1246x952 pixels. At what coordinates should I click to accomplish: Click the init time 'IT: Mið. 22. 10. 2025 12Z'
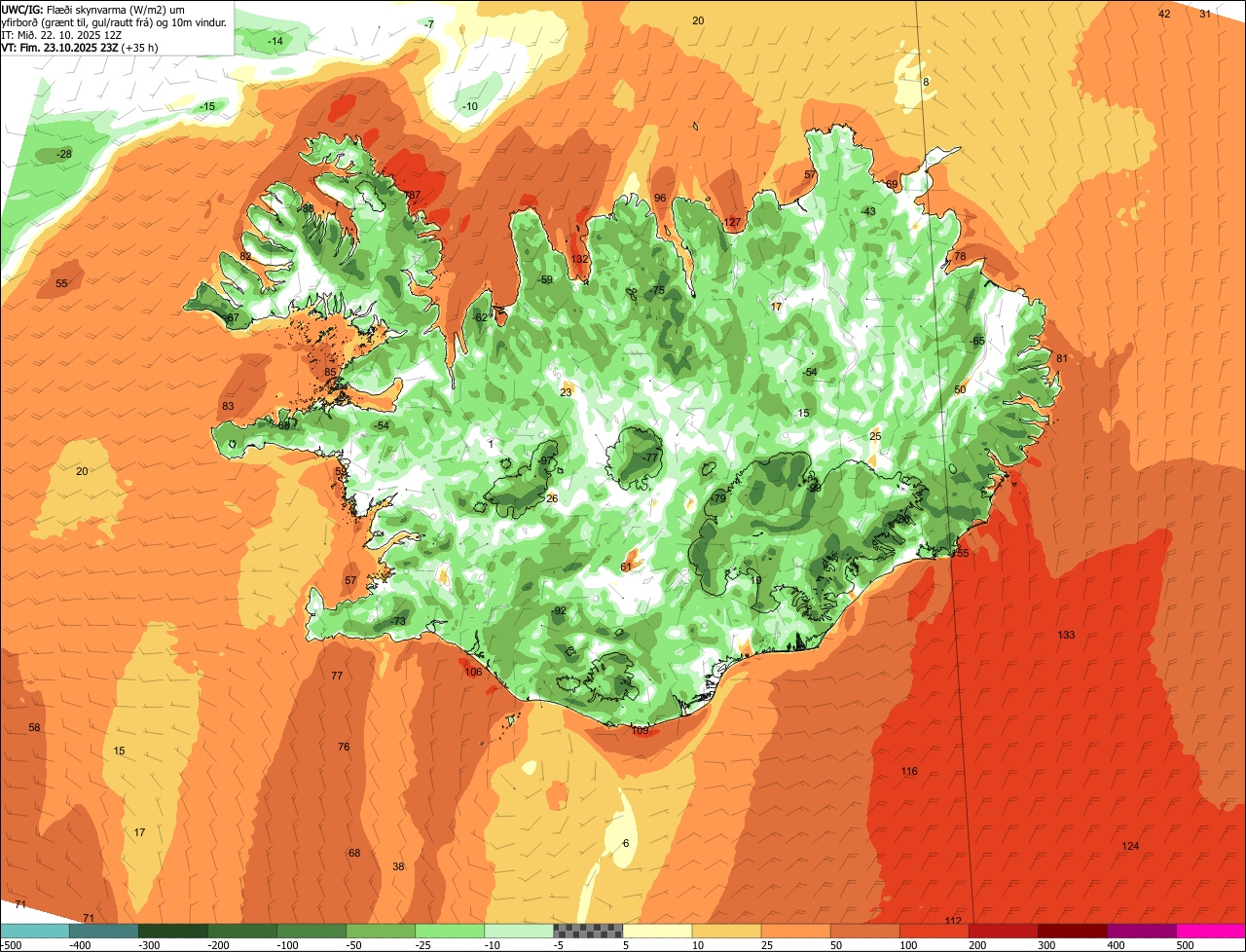[x=61, y=34]
